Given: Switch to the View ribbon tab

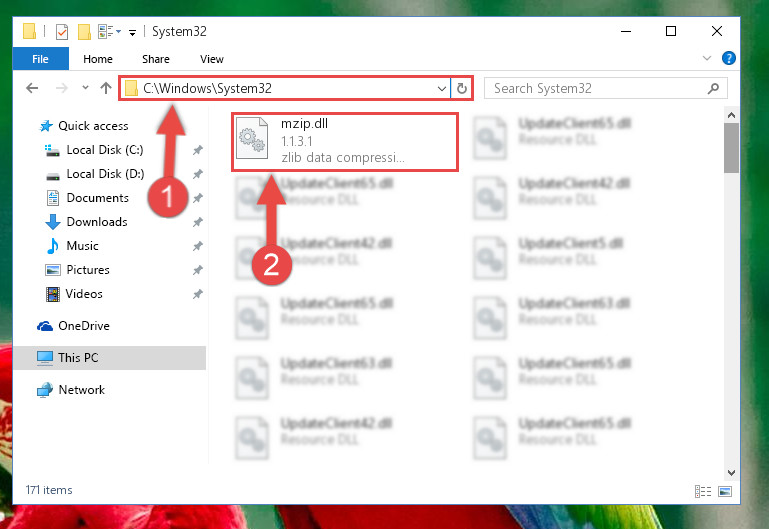Looking at the screenshot, I should pos(212,59).
